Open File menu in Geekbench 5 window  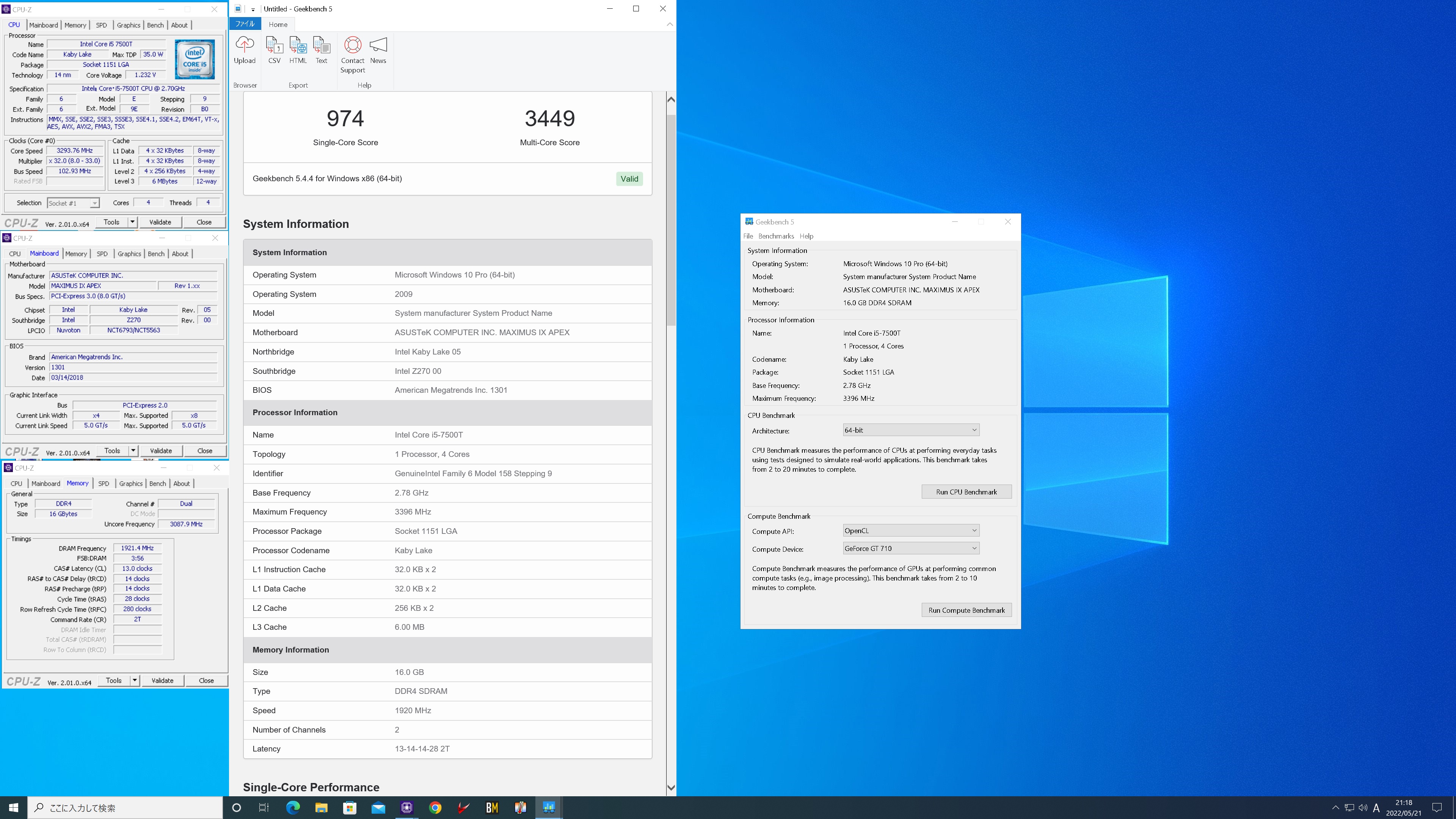coord(748,236)
